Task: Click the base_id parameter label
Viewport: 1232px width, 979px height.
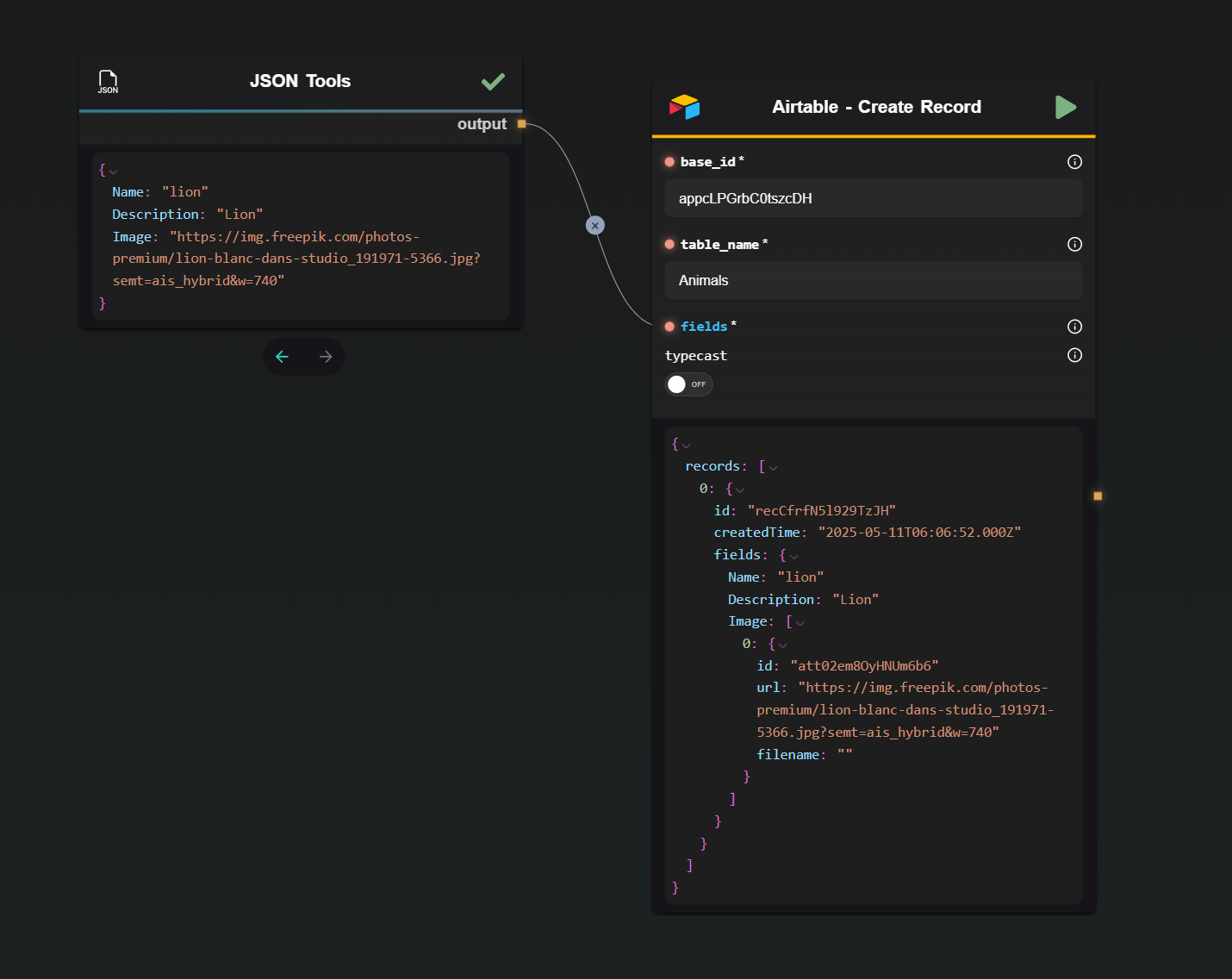Action: (708, 162)
